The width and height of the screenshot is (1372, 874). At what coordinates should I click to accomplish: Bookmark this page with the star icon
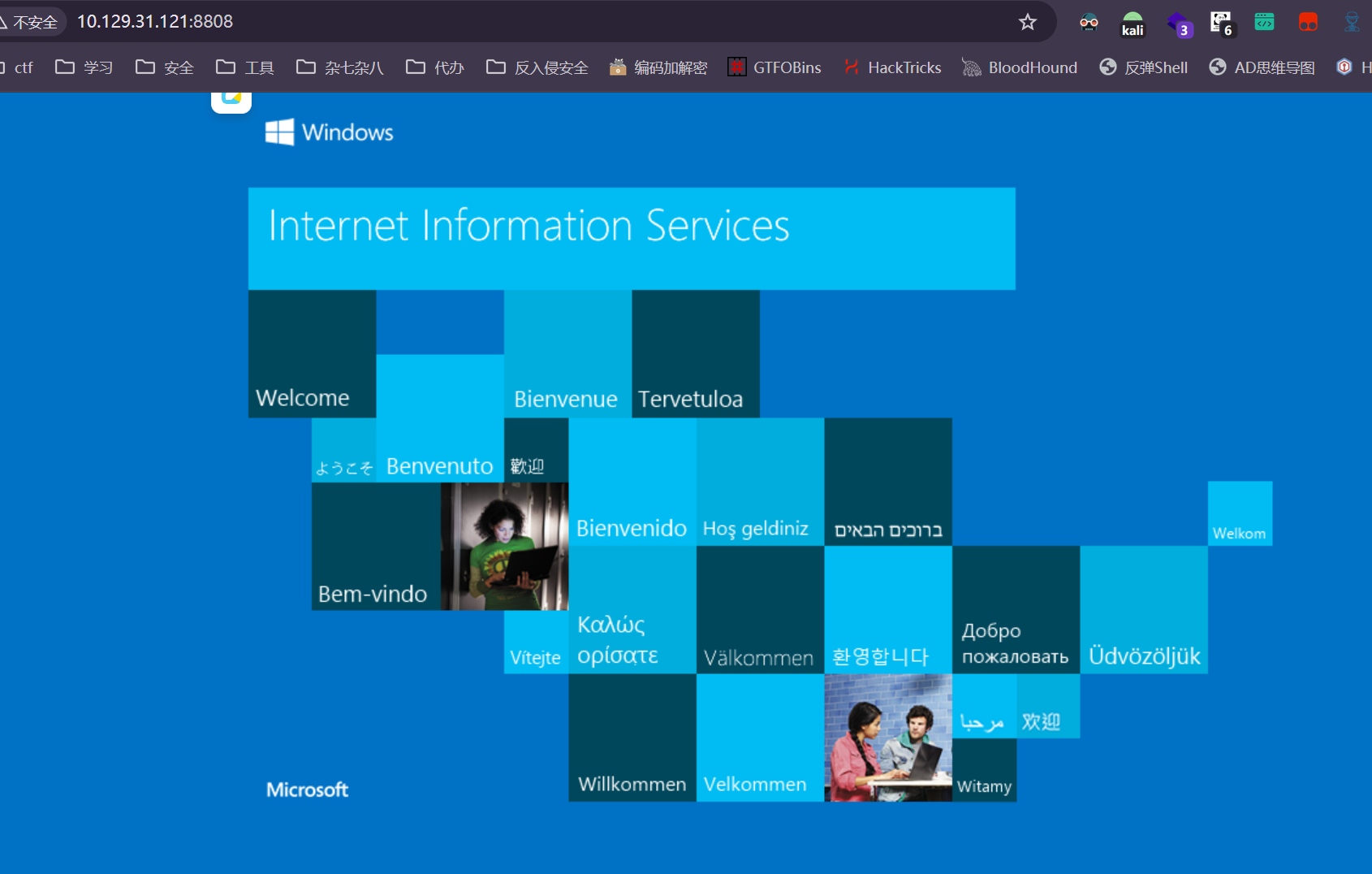[x=1028, y=22]
